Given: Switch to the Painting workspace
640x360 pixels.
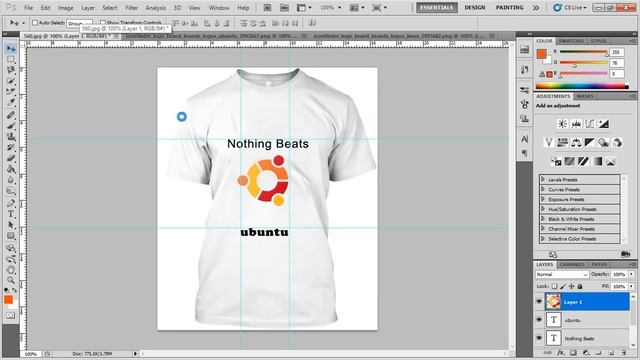Looking at the screenshot, I should click(x=509, y=8).
